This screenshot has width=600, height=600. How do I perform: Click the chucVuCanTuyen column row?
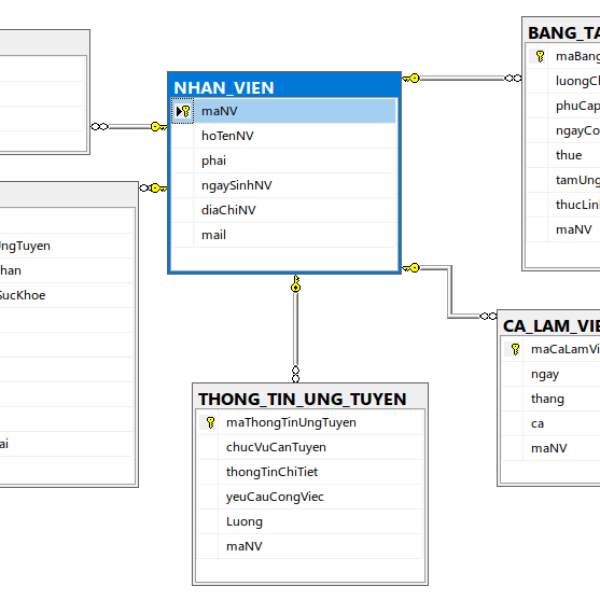[x=310, y=447]
